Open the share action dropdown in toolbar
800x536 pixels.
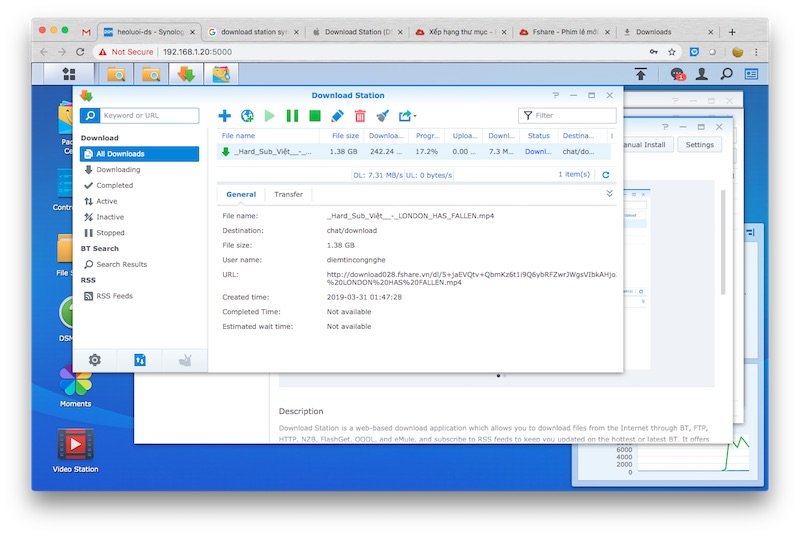tap(407, 116)
